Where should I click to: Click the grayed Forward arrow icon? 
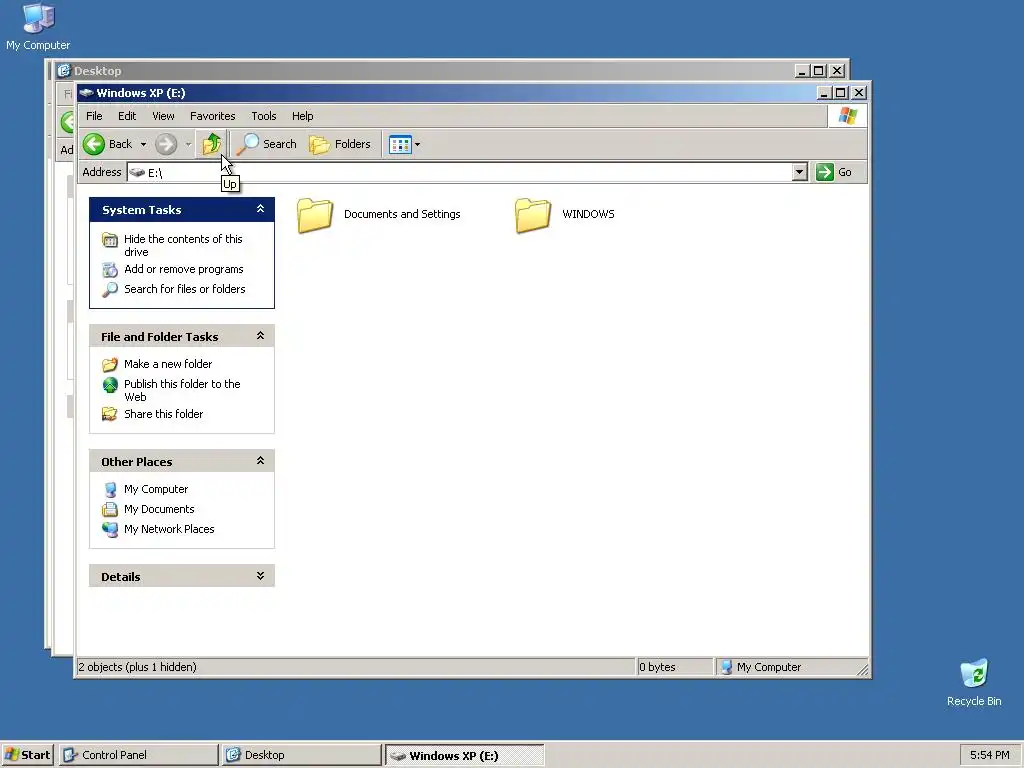coord(166,144)
